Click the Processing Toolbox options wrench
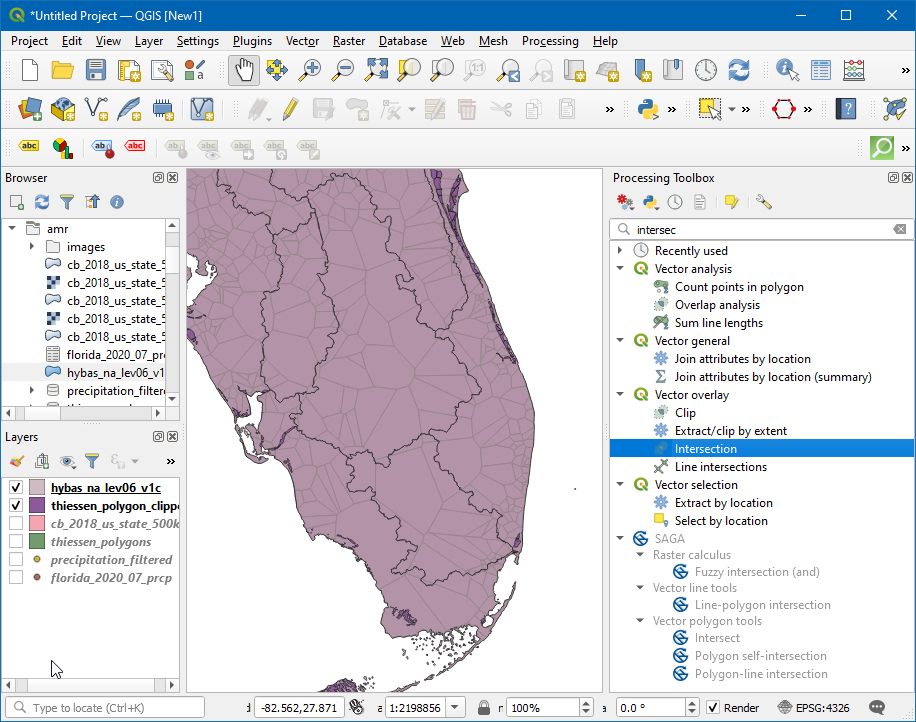The height and width of the screenshot is (722, 916). [x=764, y=202]
